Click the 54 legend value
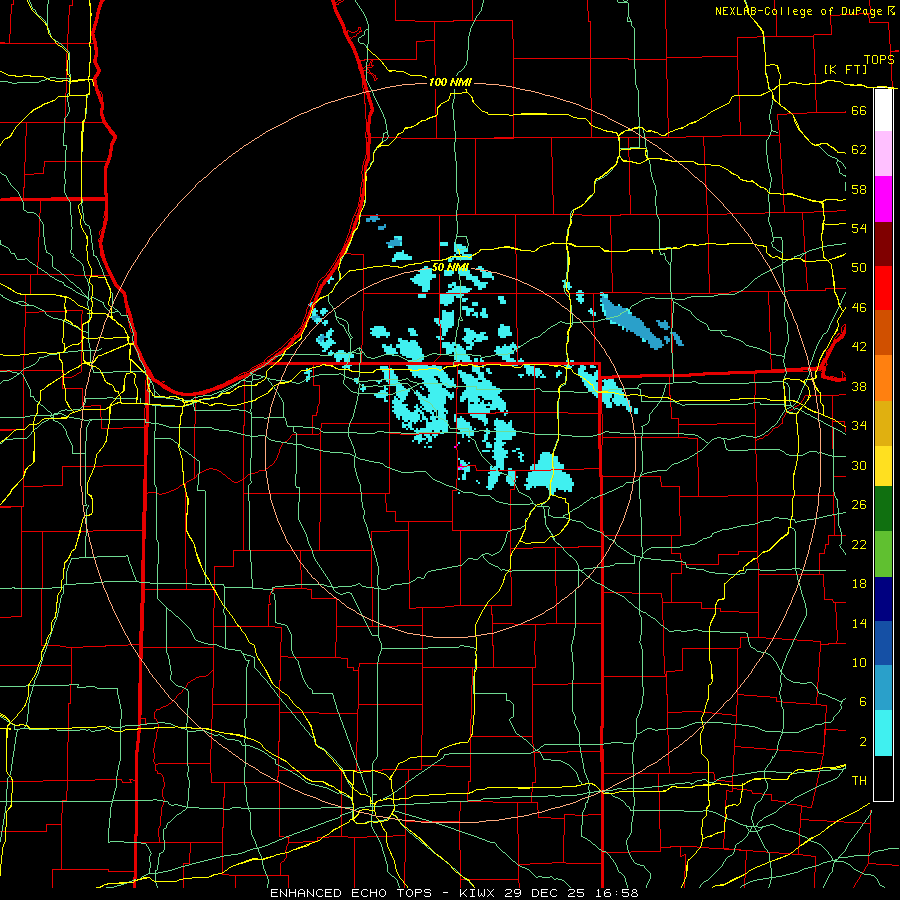 point(859,228)
